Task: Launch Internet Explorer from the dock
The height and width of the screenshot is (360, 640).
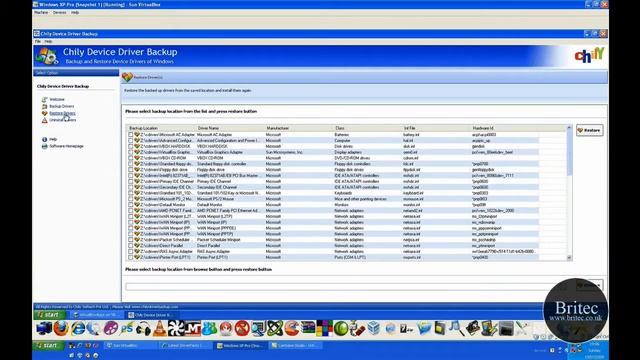Action: tap(78, 328)
